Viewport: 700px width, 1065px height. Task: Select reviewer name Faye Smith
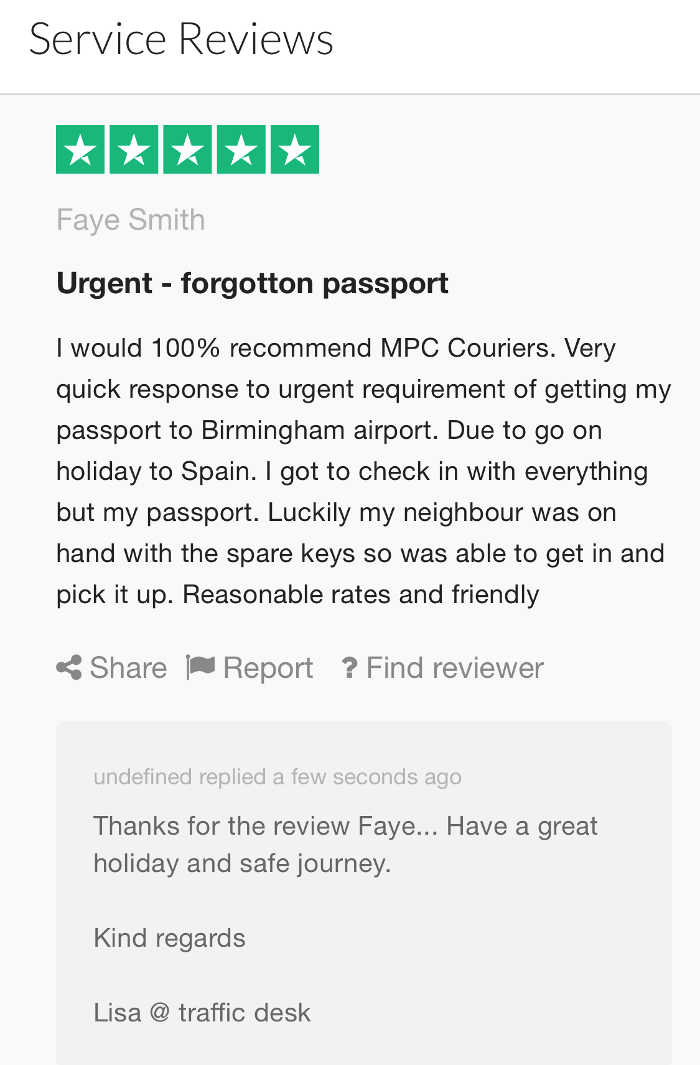(x=131, y=220)
